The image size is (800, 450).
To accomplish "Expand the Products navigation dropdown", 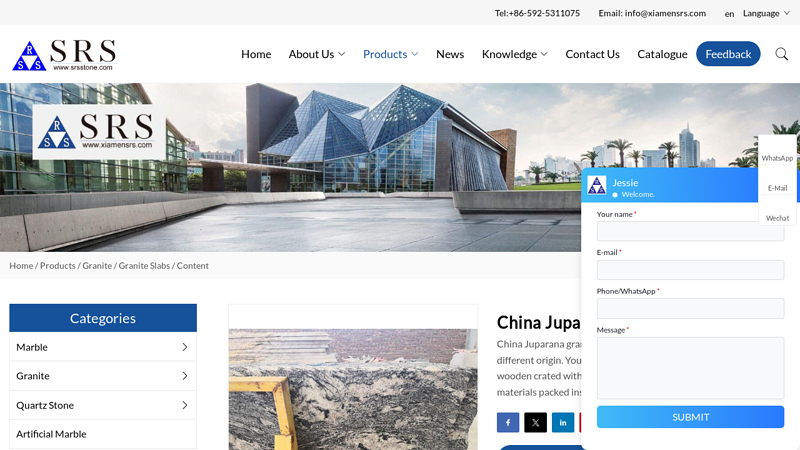I will (390, 54).
